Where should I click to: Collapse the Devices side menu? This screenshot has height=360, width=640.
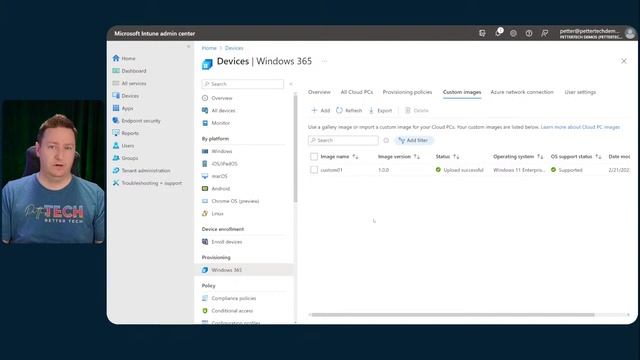291,84
